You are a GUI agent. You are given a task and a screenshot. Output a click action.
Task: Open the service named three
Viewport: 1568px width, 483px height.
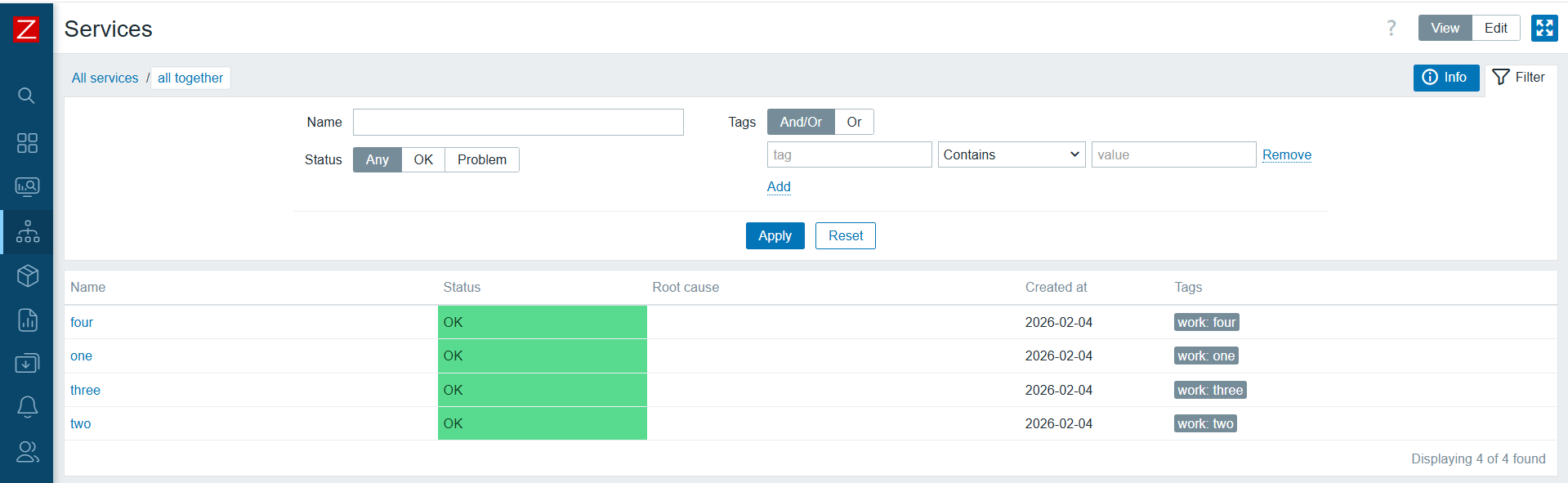pyautogui.click(x=85, y=390)
